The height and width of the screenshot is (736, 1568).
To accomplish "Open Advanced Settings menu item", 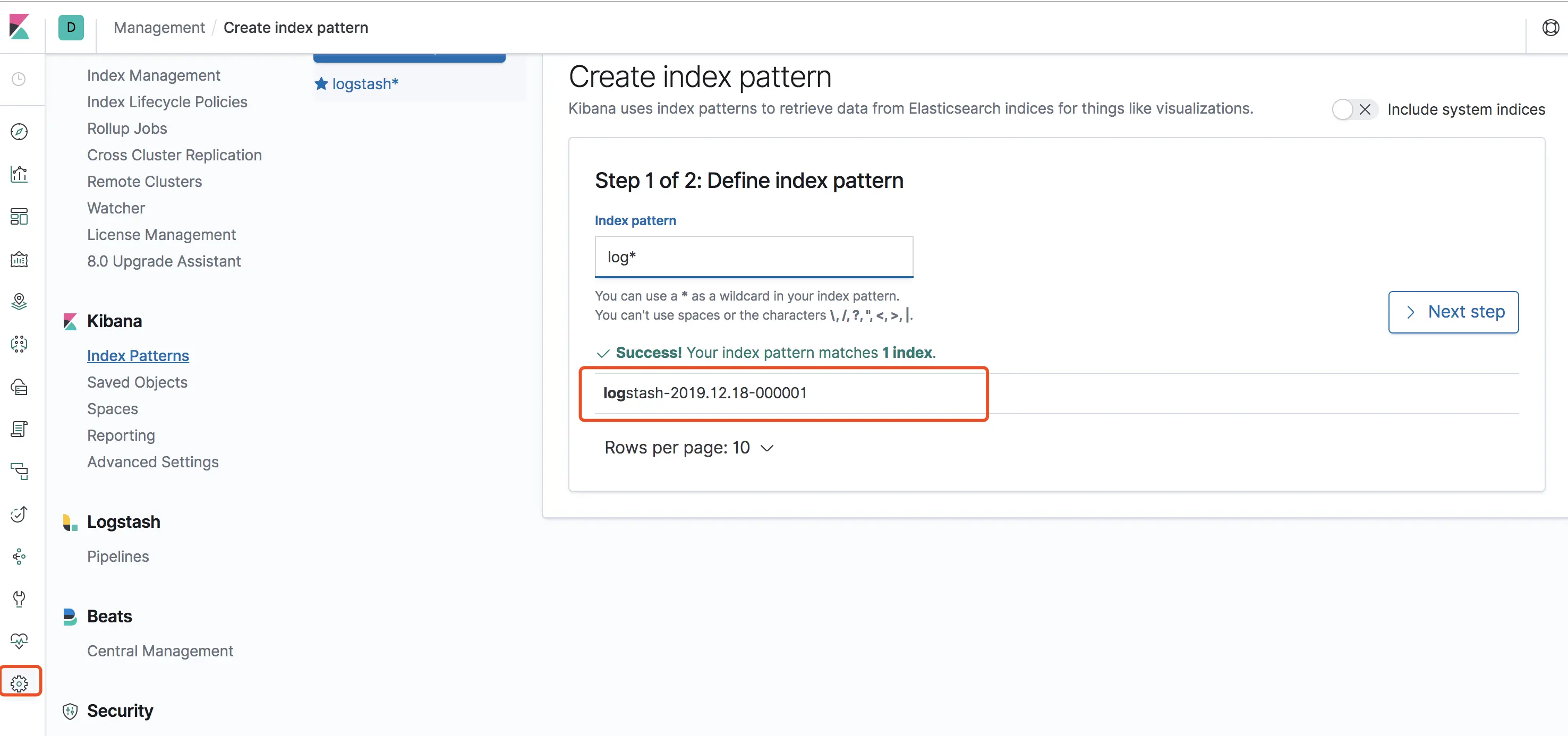I will coord(153,462).
